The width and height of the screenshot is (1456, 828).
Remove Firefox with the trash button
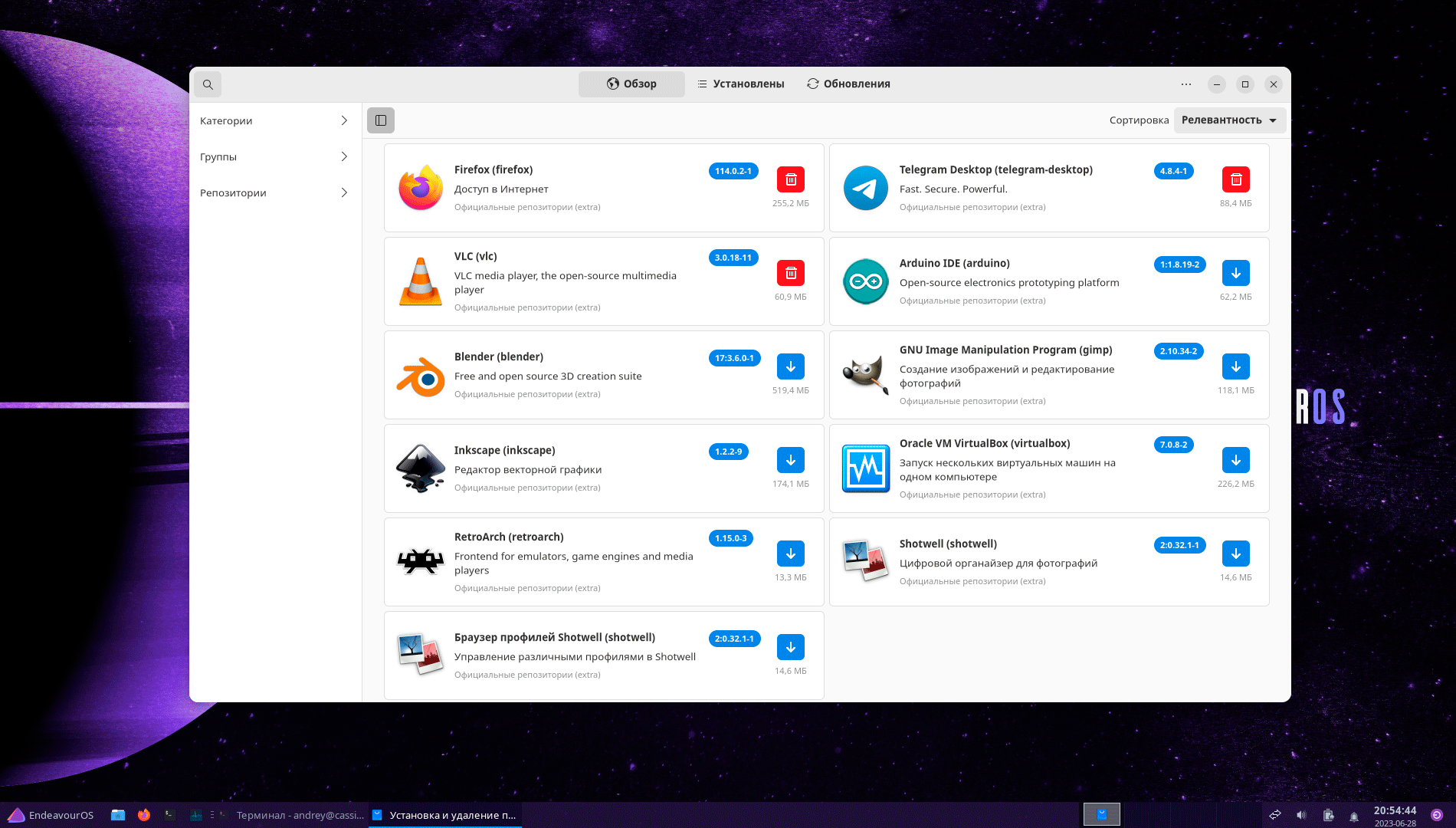pos(791,179)
